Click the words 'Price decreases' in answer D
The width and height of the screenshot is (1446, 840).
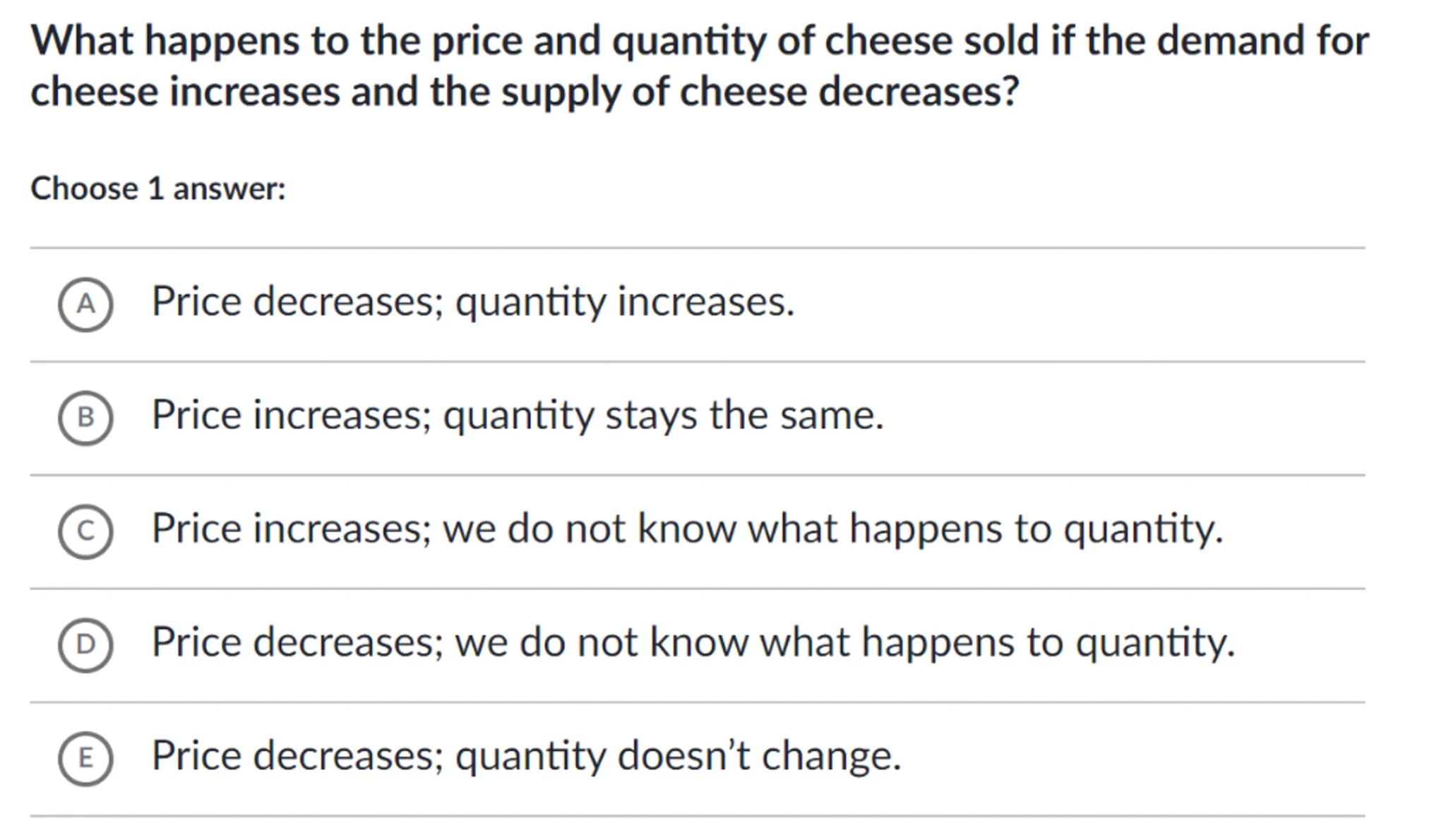[297, 642]
